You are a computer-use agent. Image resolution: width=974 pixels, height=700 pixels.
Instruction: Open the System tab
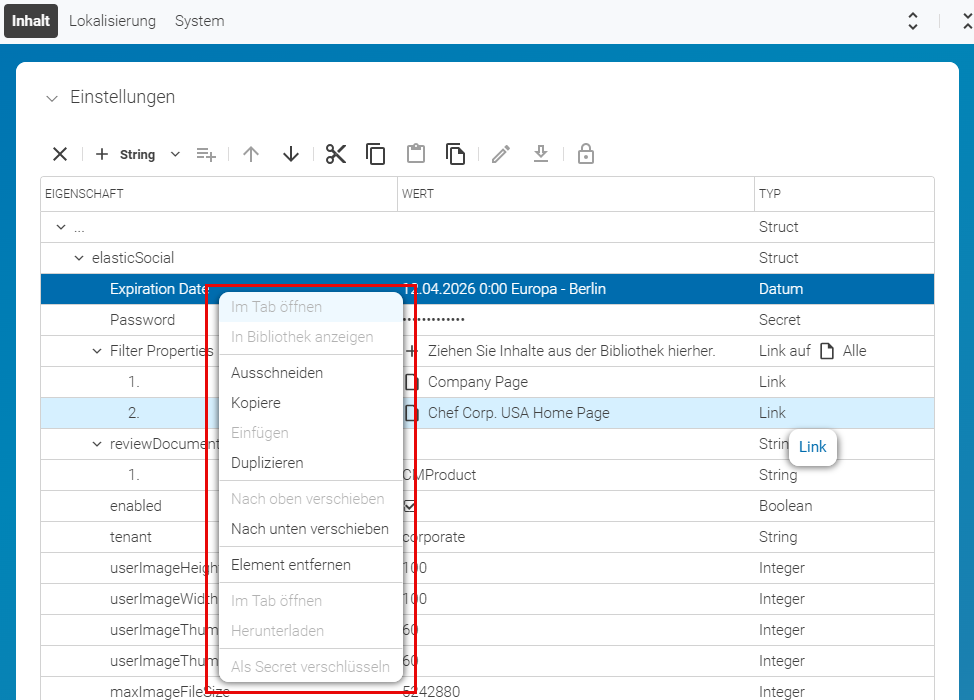pyautogui.click(x=199, y=20)
